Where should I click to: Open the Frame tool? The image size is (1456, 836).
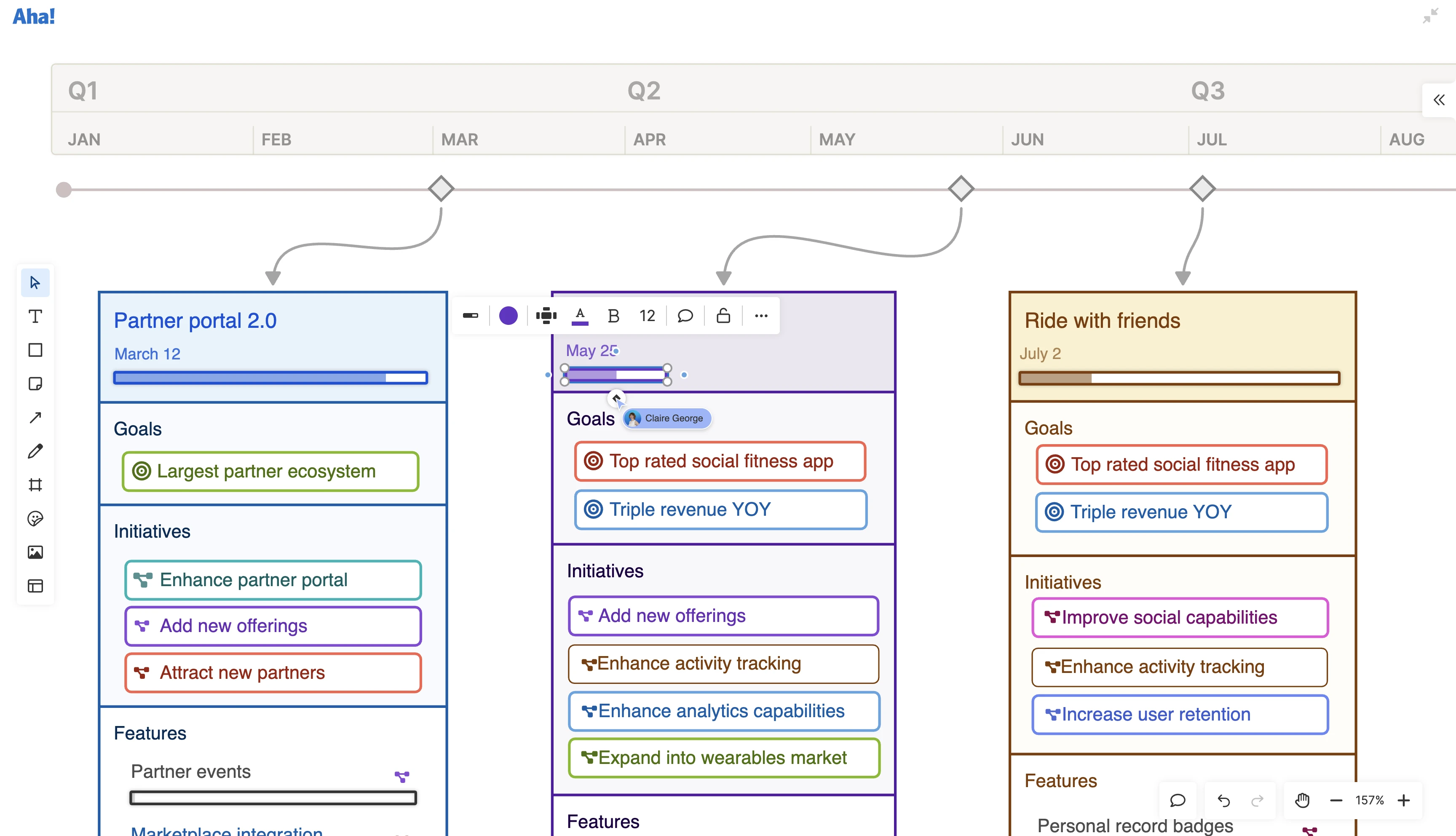35,484
